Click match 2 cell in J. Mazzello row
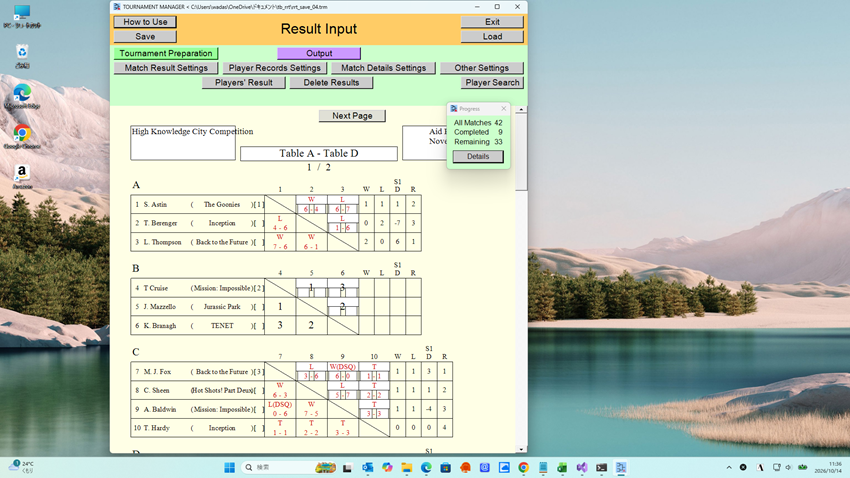 [x=343, y=306]
